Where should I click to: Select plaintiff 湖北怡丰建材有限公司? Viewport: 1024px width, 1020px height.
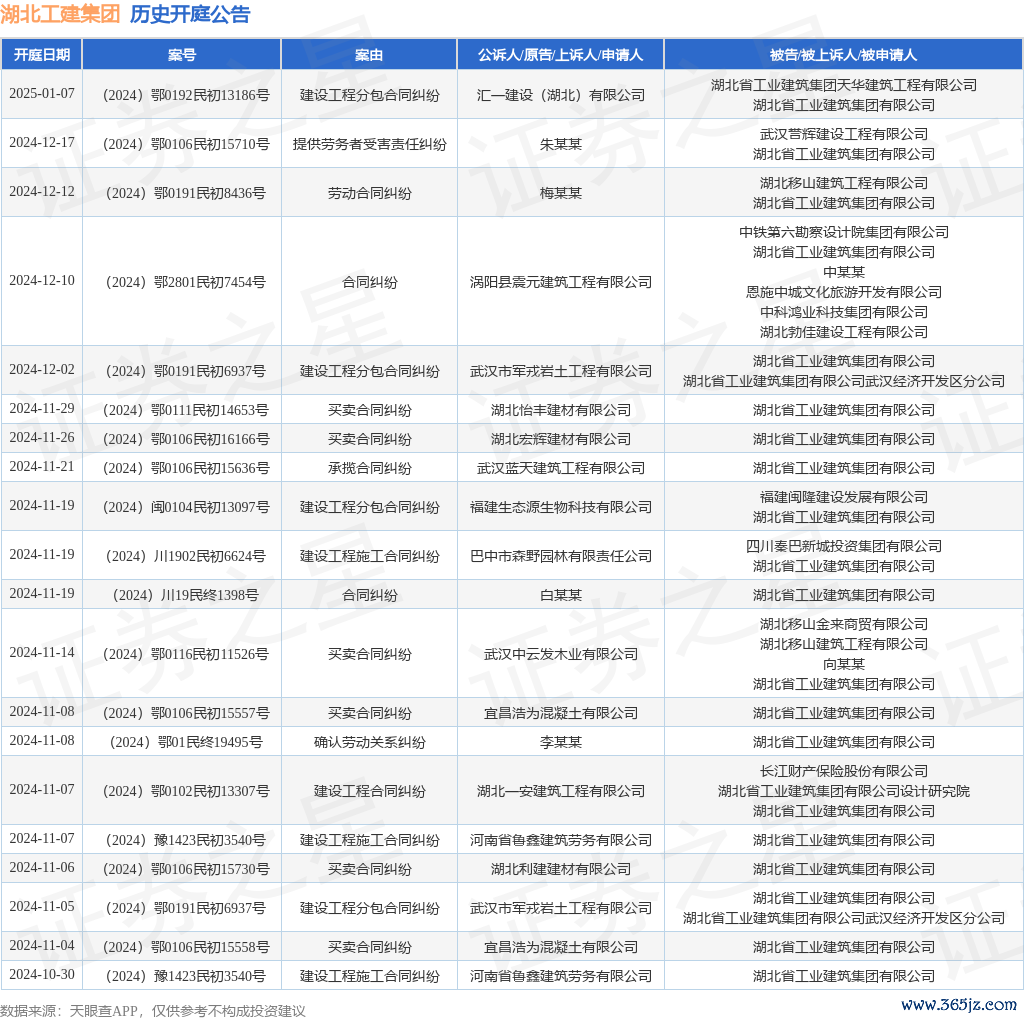point(560,410)
